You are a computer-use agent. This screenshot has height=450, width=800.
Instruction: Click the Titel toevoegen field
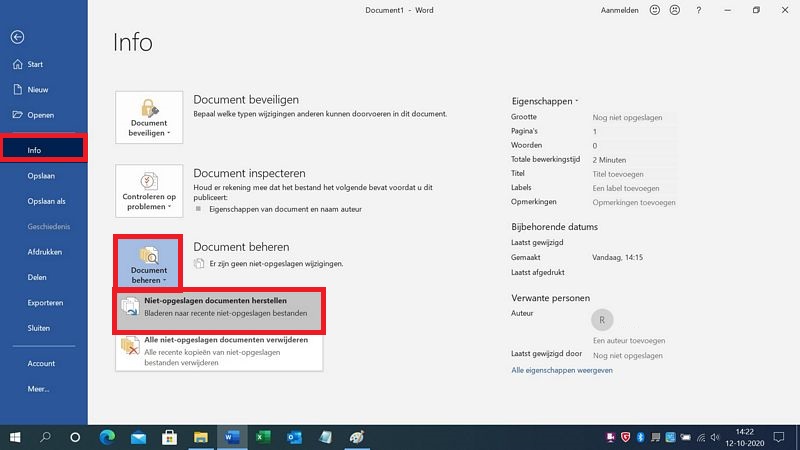pos(634,174)
